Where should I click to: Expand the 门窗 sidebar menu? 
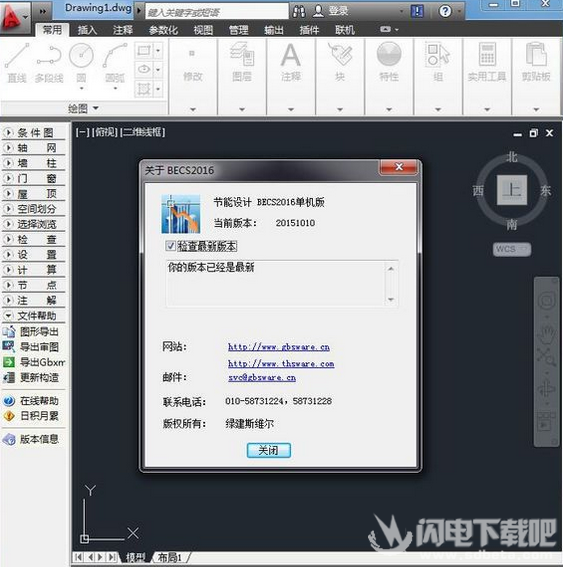click(34, 178)
